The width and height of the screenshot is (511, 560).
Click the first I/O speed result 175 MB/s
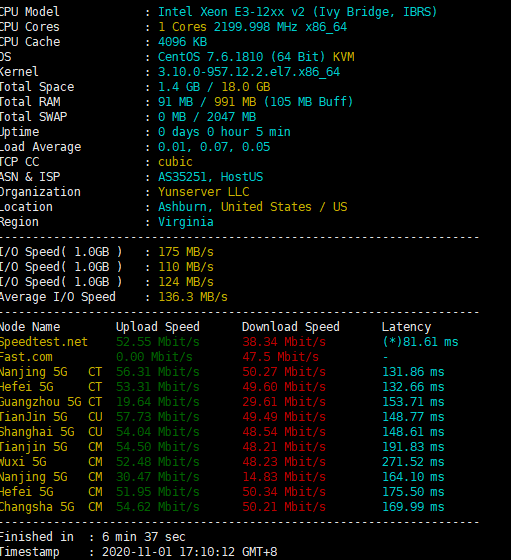[x=186, y=252]
